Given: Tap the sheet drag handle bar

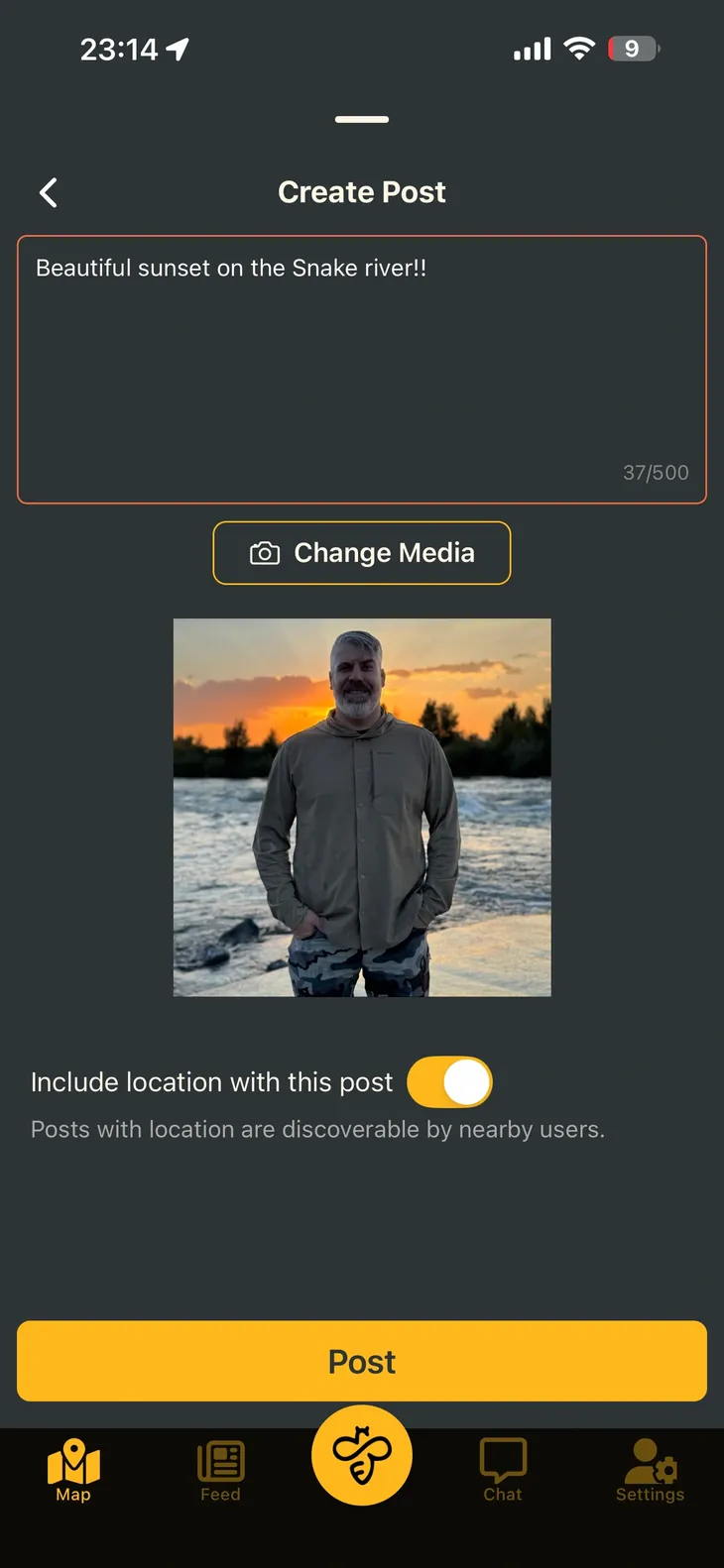Looking at the screenshot, I should coord(362,119).
